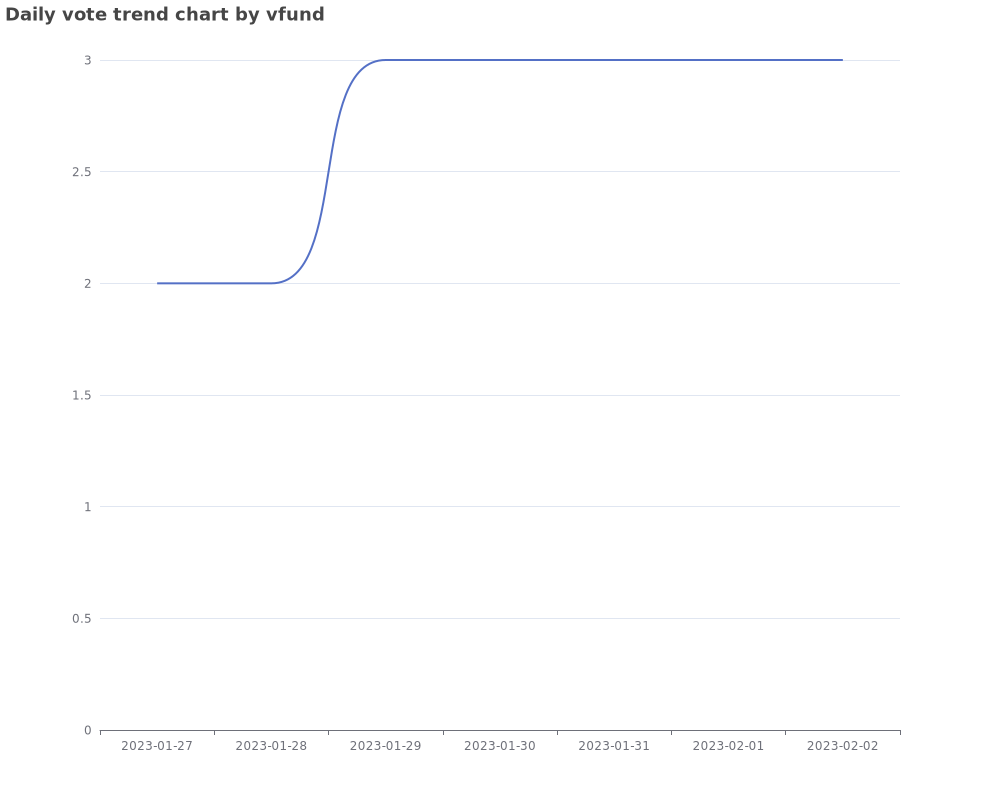1000x800 pixels.
Task: Click the 2023-01-30 x-axis label
Action: click(x=500, y=746)
